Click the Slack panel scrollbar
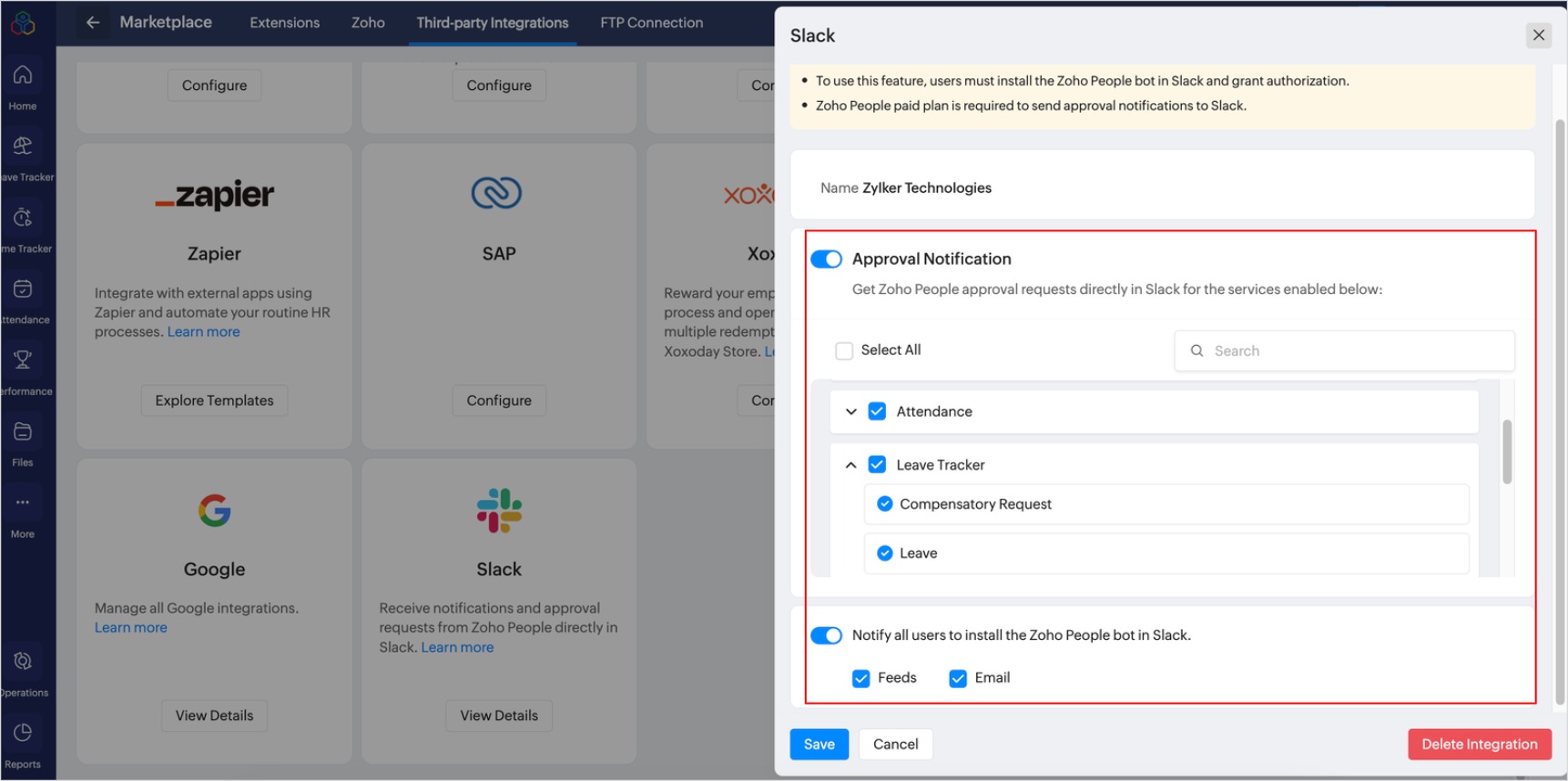Image resolution: width=1568 pixels, height=781 pixels. click(x=1560, y=412)
